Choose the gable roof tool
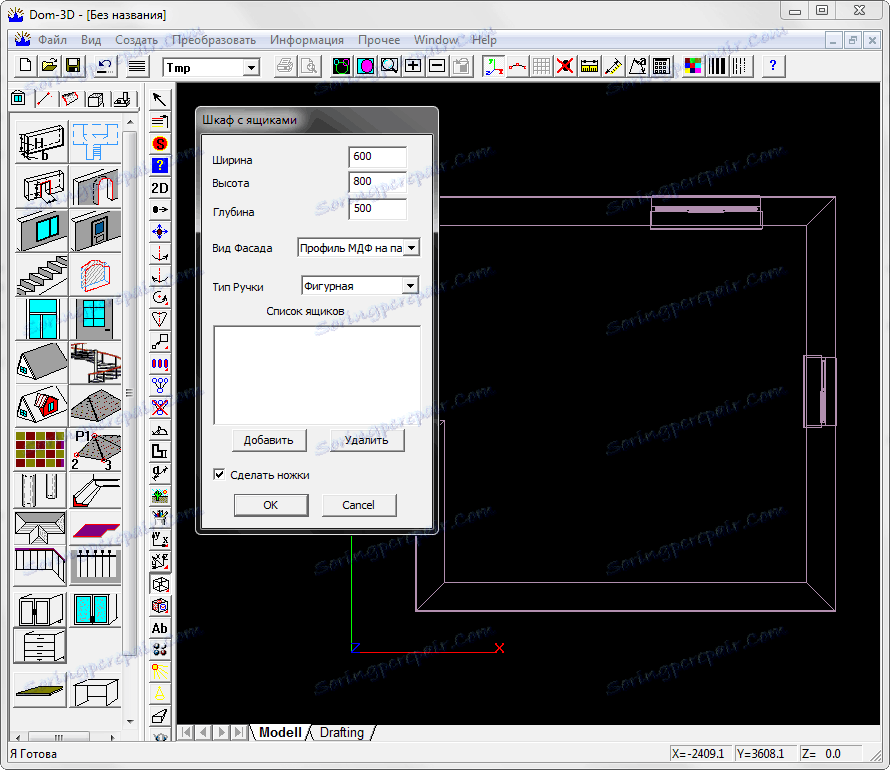Screen dimensions: 890x770 point(41,362)
